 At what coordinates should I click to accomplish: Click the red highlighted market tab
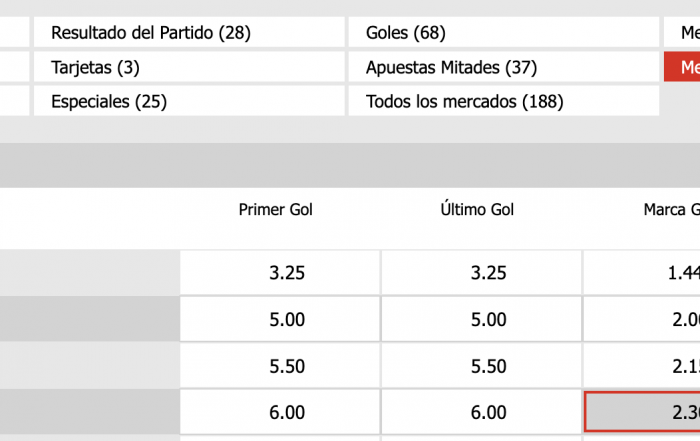pos(683,68)
